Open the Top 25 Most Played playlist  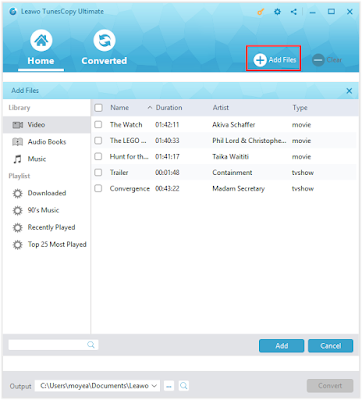tap(47, 245)
